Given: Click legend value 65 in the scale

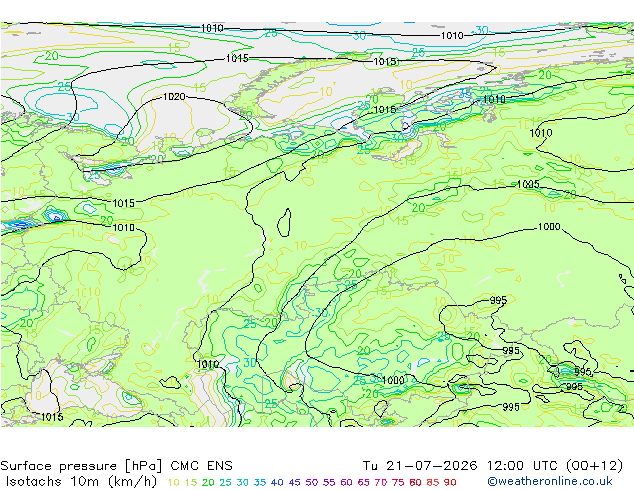Looking at the screenshot, I should click(364, 482).
